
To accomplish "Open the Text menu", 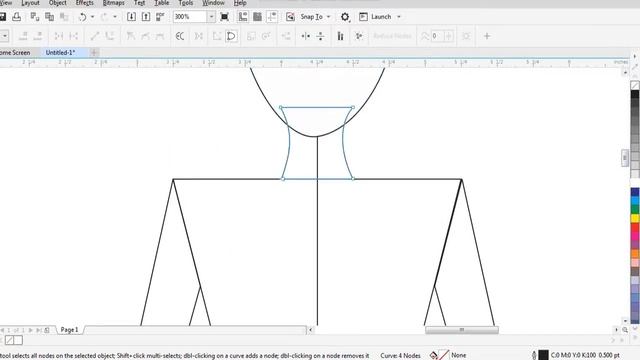I will pyautogui.click(x=140, y=3).
